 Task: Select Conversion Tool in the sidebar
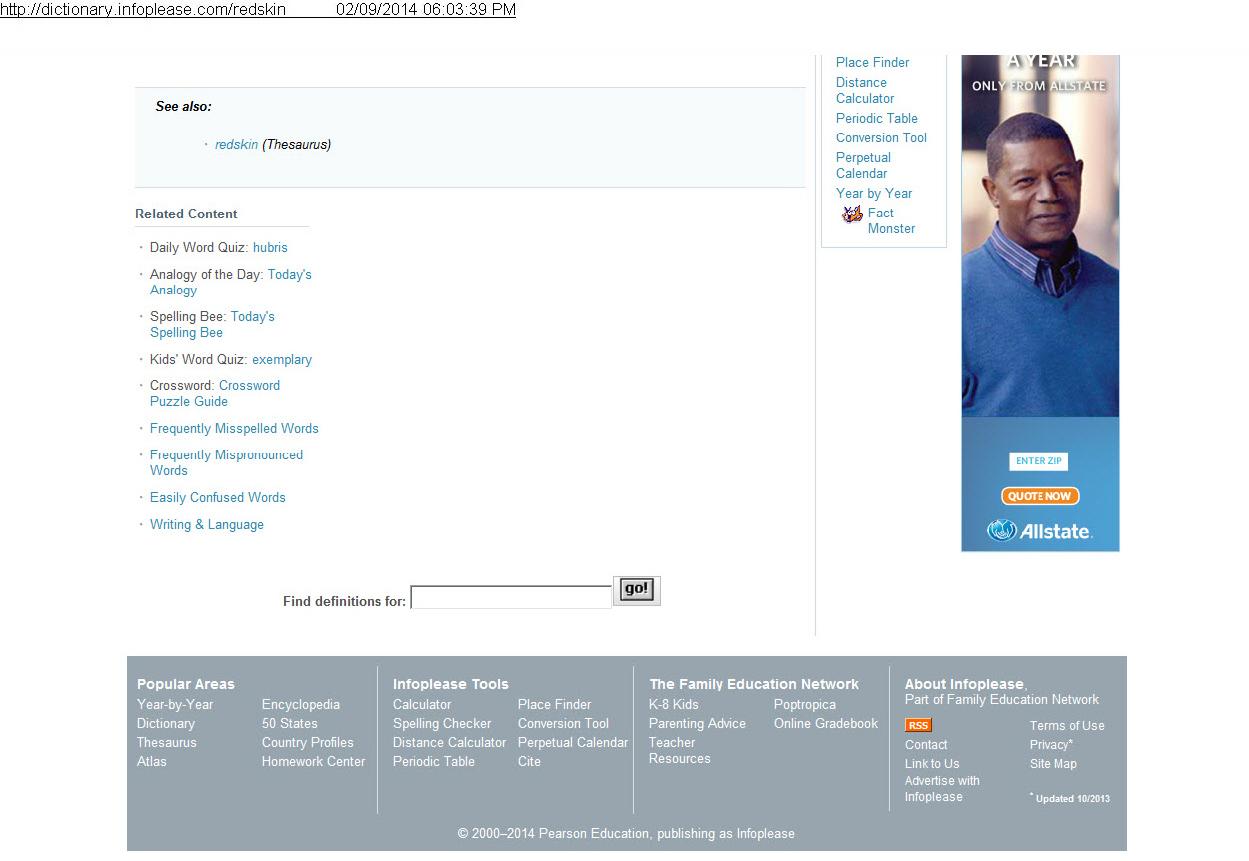tap(881, 138)
